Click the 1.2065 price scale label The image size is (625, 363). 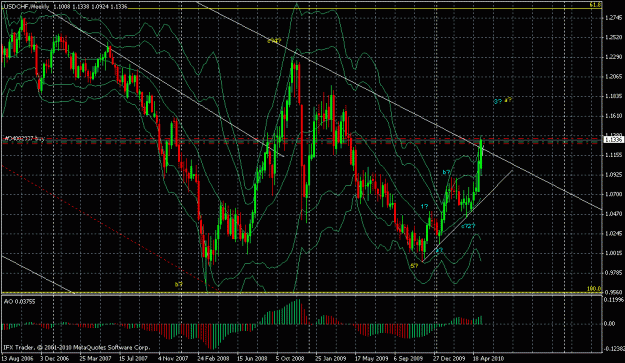[x=613, y=77]
